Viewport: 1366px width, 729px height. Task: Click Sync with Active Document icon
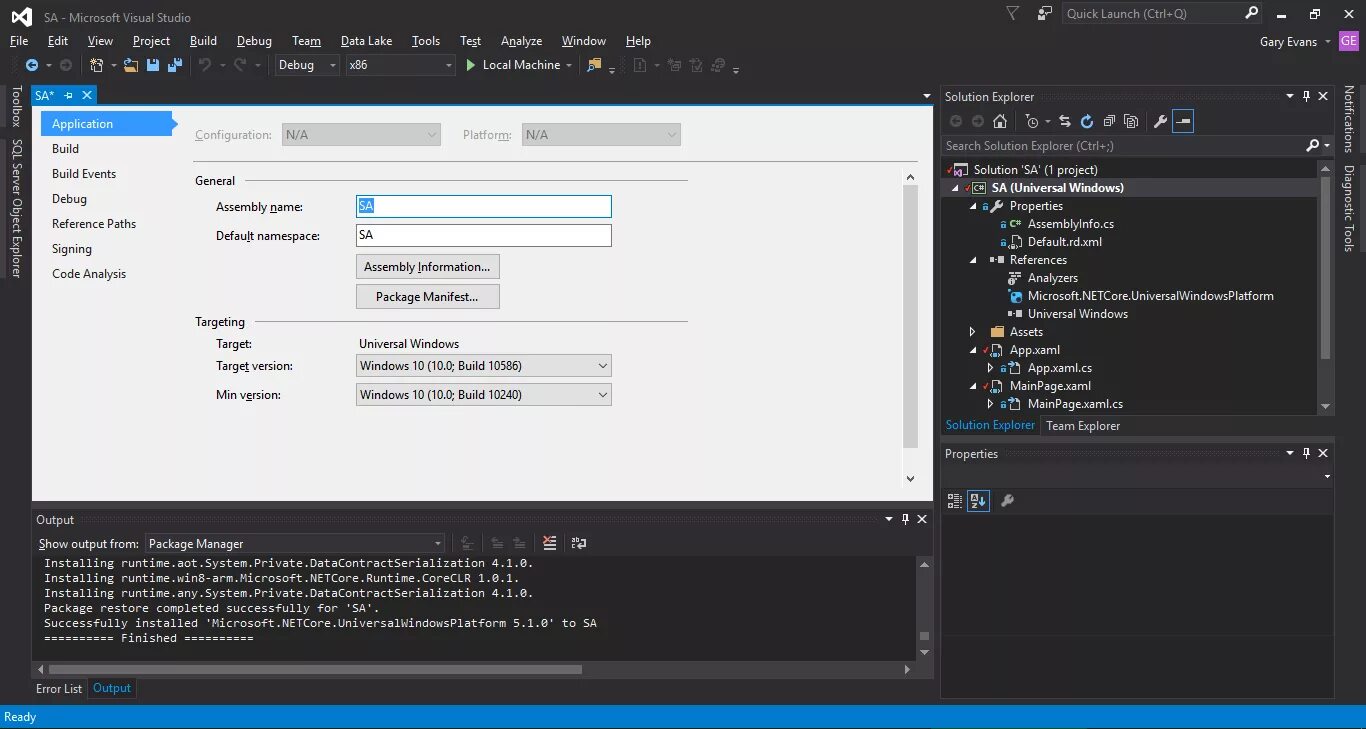[x=1065, y=121]
